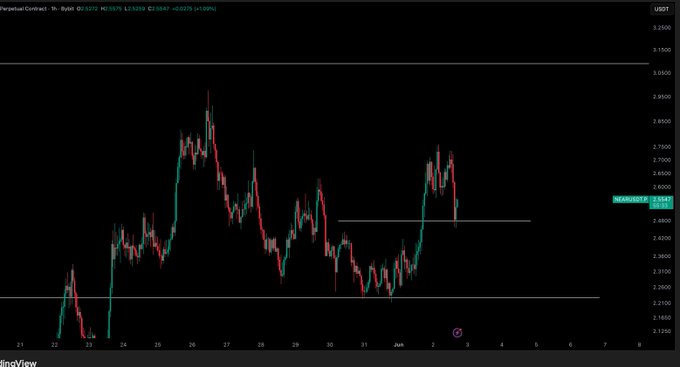The width and height of the screenshot is (680, 367).
Task: Click the 2.6500 price axis label
Action: point(661,174)
